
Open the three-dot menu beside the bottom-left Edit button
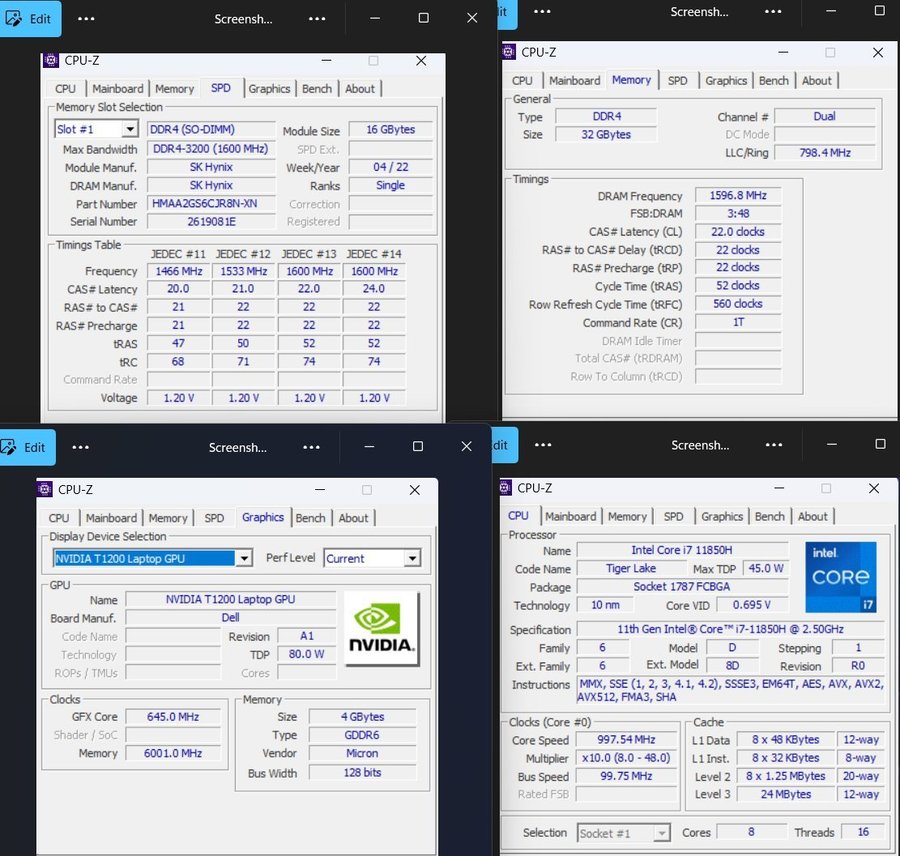pos(81,448)
